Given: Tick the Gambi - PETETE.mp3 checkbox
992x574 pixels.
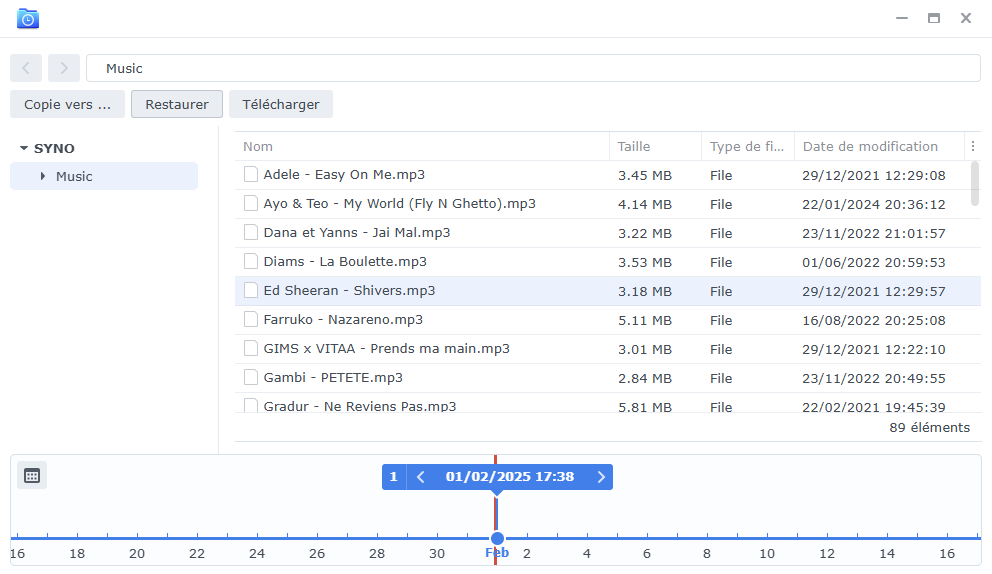Looking at the screenshot, I should (251, 378).
